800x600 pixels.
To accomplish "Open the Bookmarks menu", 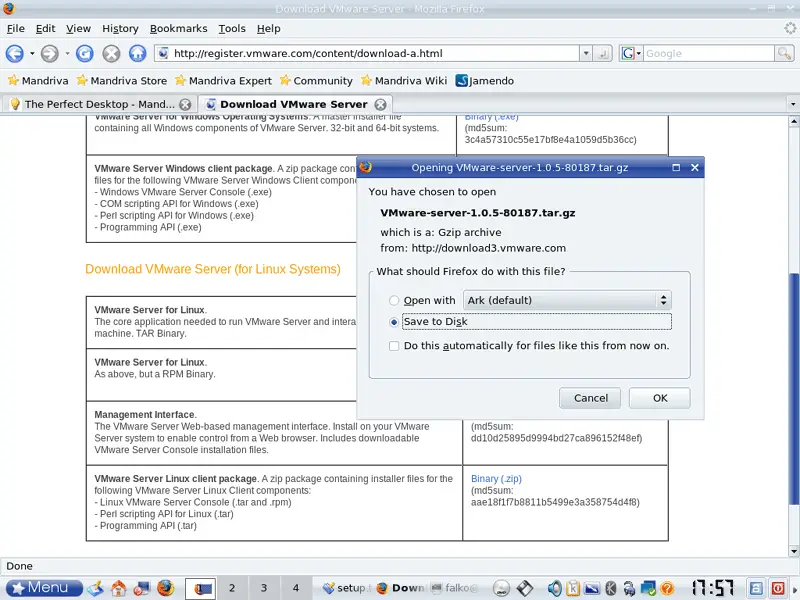I will 179,29.
